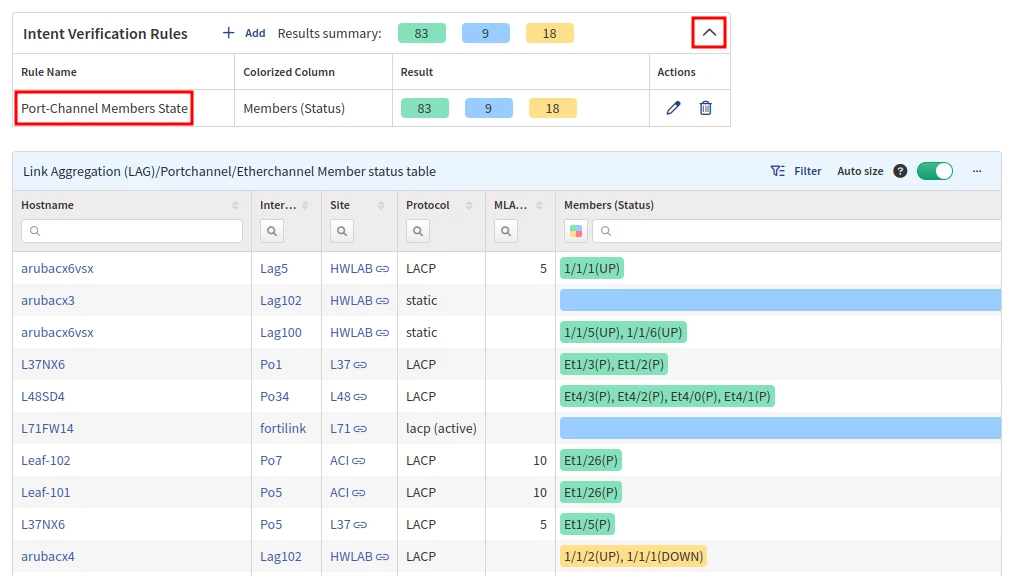Sort table by Protocol column
Viewport: 1014px width, 576px height.
coord(469,205)
